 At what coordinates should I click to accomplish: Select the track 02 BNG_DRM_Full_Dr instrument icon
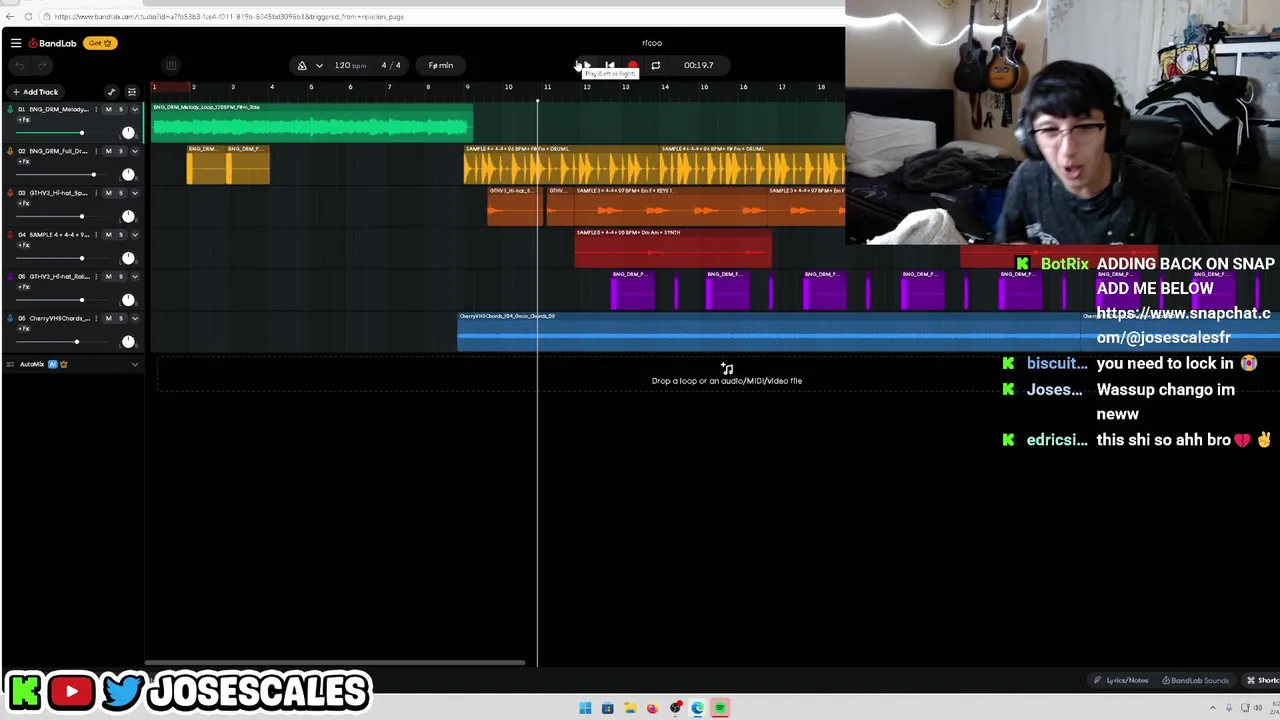[x=9, y=151]
